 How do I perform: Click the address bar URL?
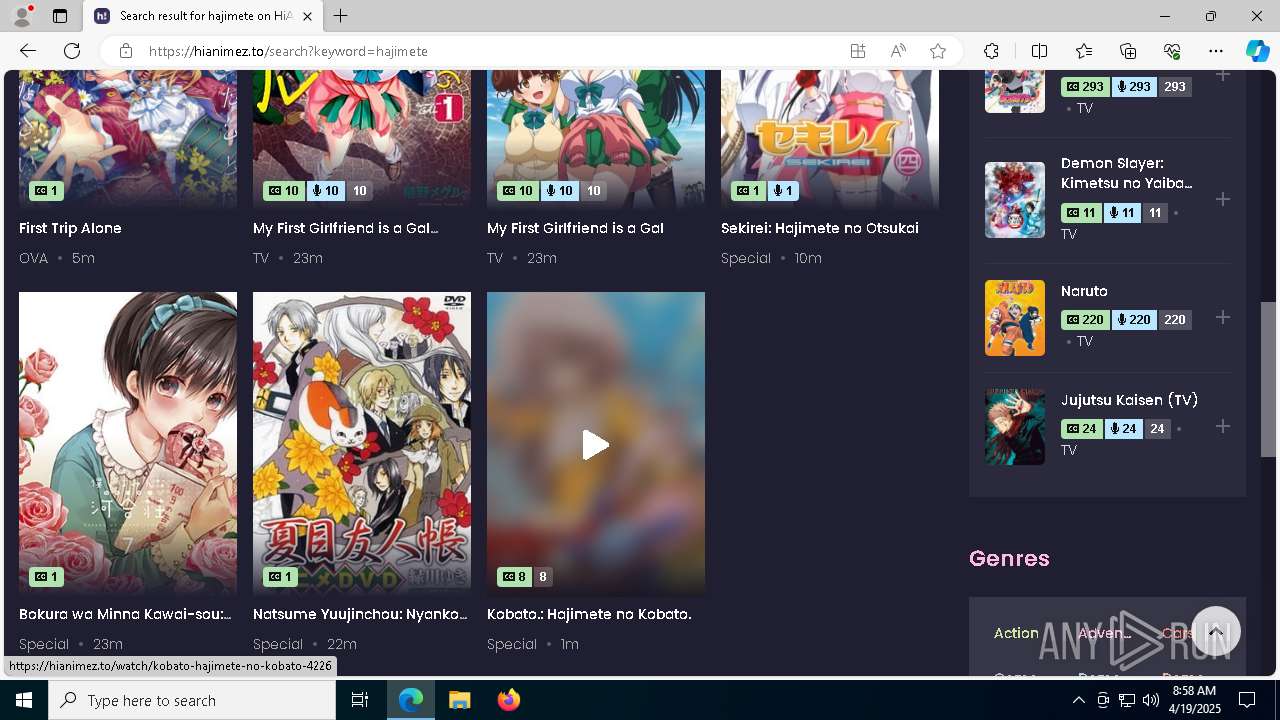click(x=288, y=51)
